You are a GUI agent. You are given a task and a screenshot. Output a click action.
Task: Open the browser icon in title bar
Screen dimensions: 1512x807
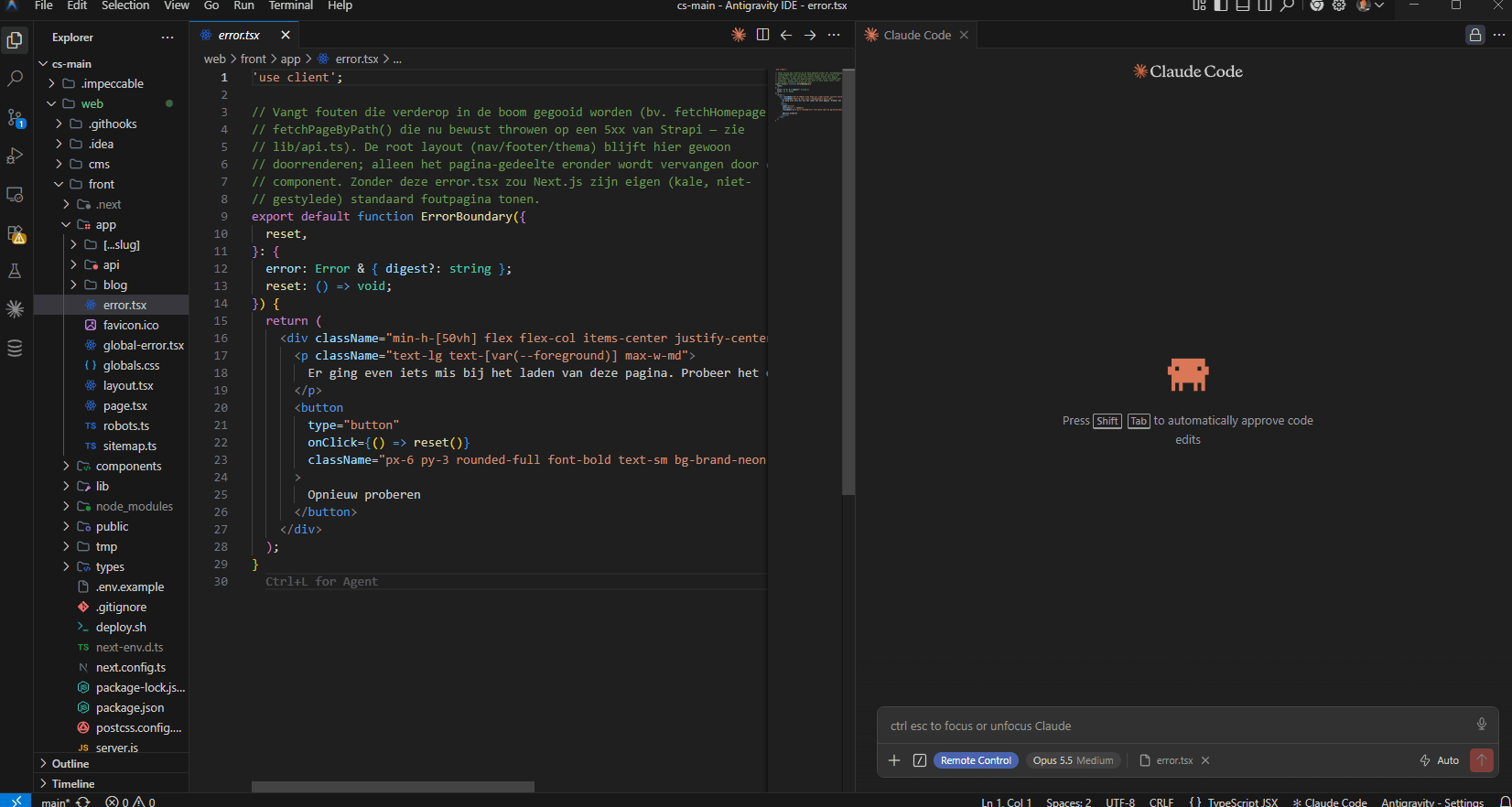pos(1317,5)
